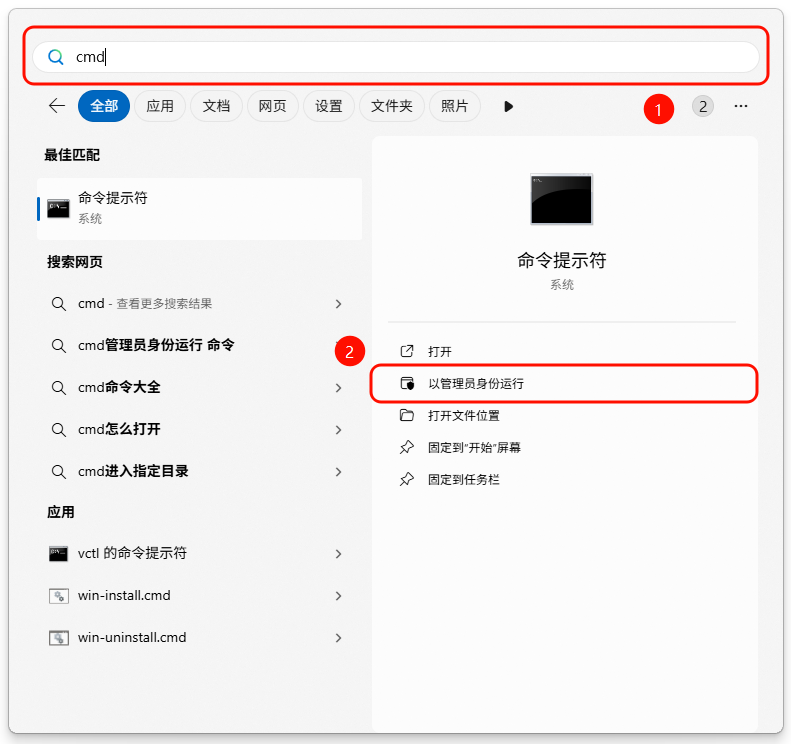This screenshot has height=744, width=791.
Task: Click the vctl 的命令提示符 console icon
Action: tap(59, 554)
